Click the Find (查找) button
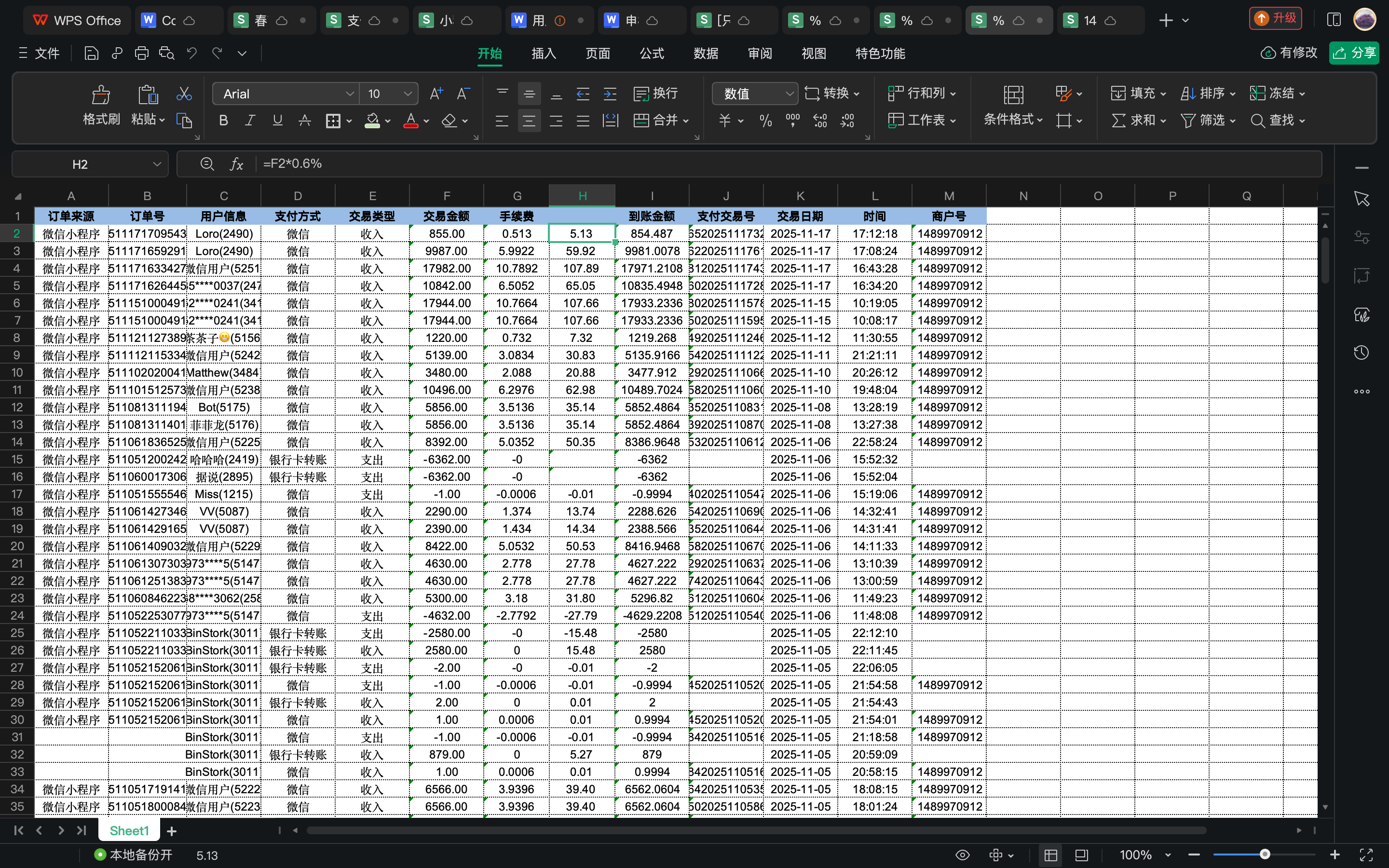Viewport: 1389px width, 868px height. click(1278, 121)
